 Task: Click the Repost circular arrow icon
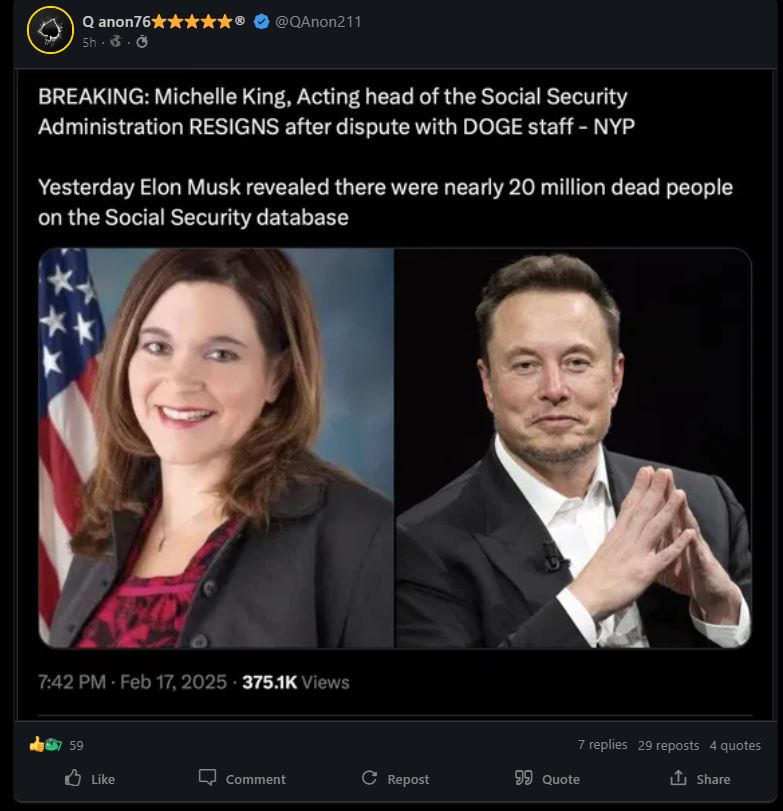point(369,778)
